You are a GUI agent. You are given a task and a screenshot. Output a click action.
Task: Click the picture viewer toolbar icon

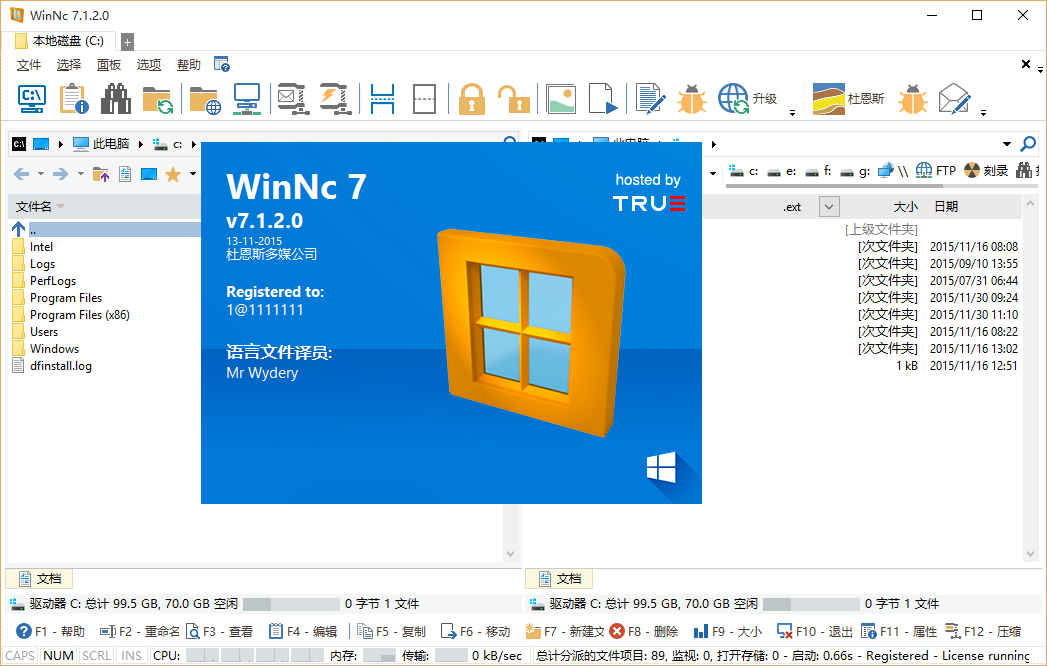(561, 99)
